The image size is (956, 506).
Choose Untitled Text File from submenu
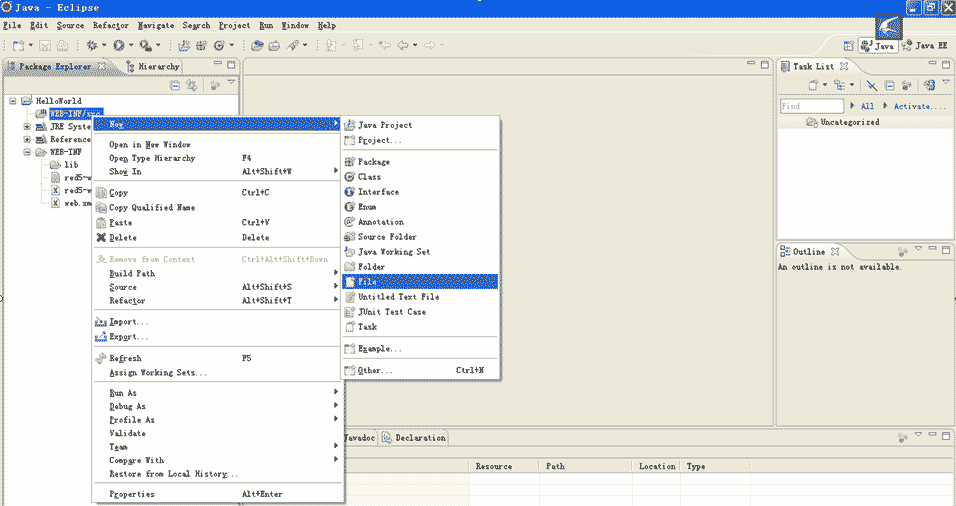[x=420, y=297]
